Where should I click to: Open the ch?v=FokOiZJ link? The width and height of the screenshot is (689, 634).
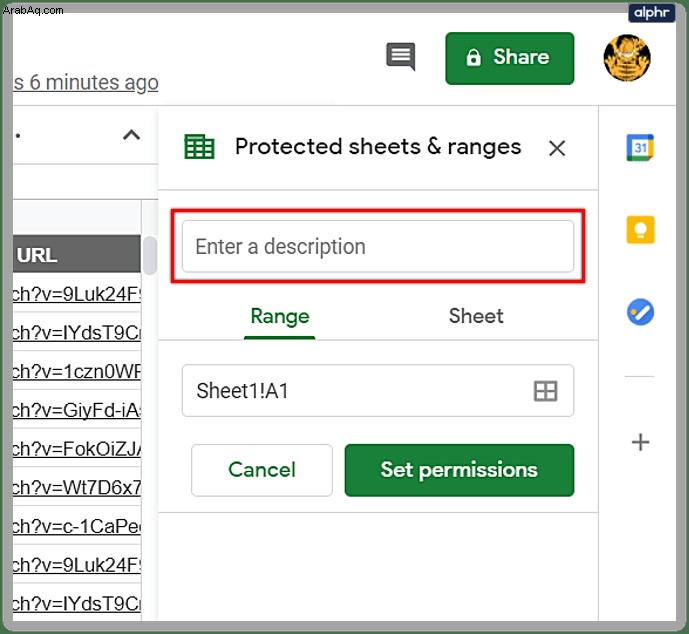[77, 449]
